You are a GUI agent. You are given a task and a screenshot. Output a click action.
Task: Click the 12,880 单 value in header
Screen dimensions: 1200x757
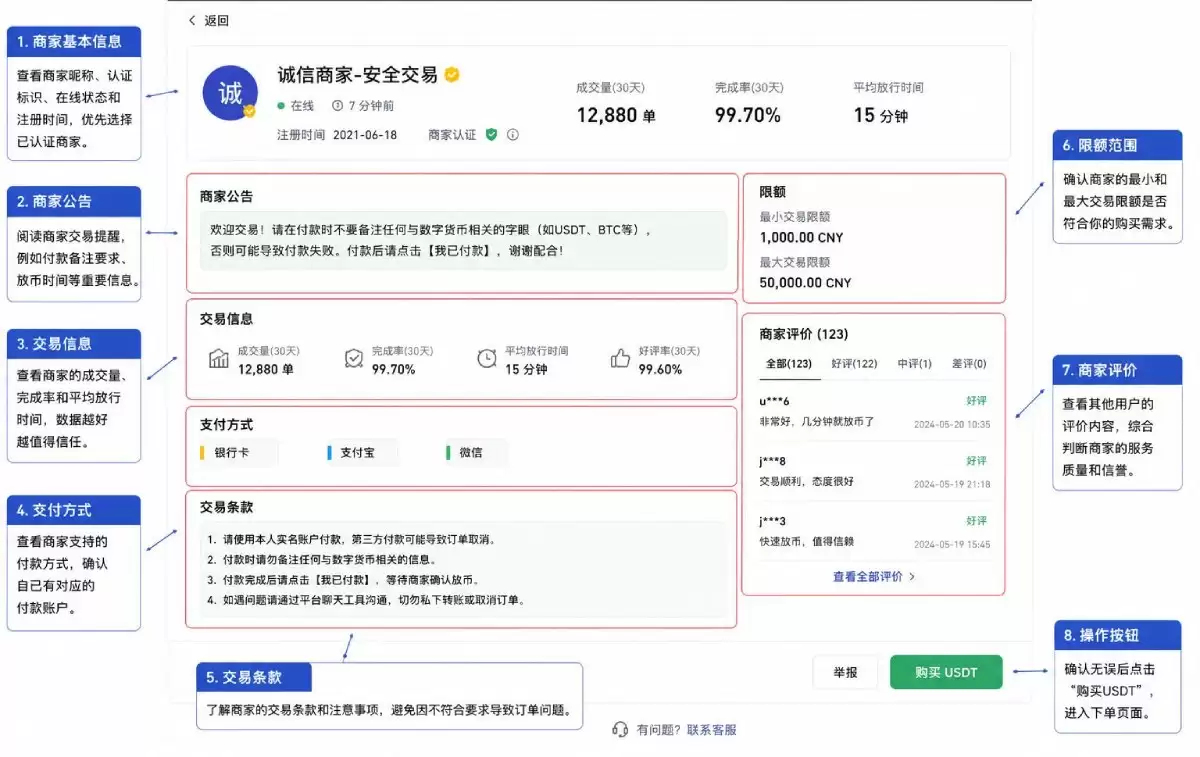(616, 115)
